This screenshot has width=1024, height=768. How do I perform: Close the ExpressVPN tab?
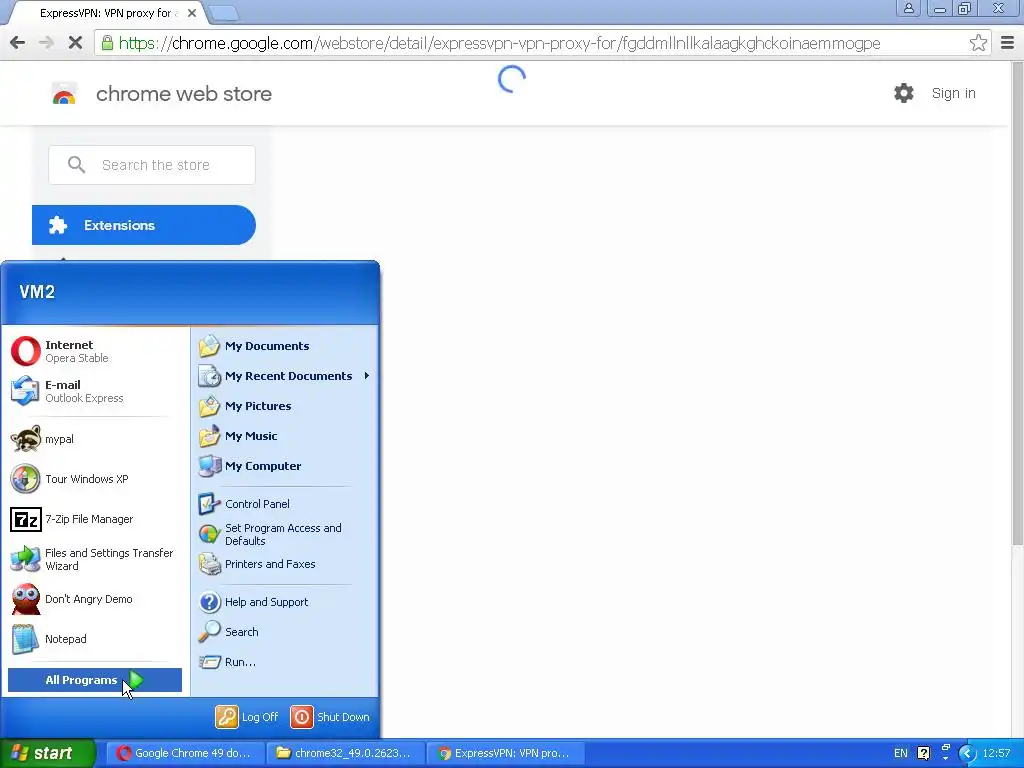pyautogui.click(x=192, y=13)
